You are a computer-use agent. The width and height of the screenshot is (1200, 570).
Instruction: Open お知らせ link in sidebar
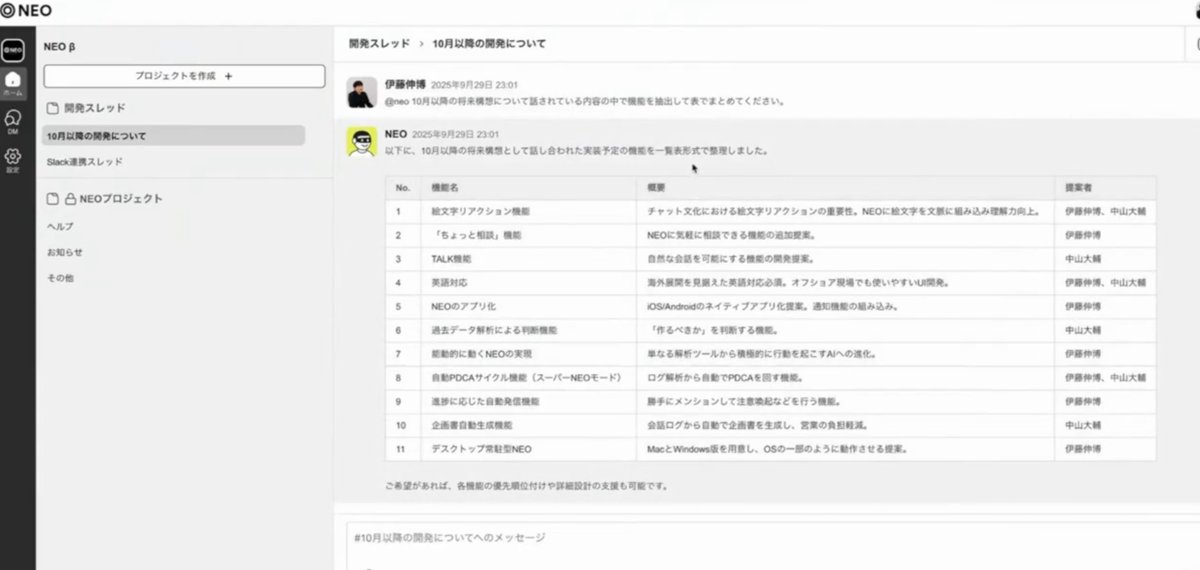pos(65,252)
